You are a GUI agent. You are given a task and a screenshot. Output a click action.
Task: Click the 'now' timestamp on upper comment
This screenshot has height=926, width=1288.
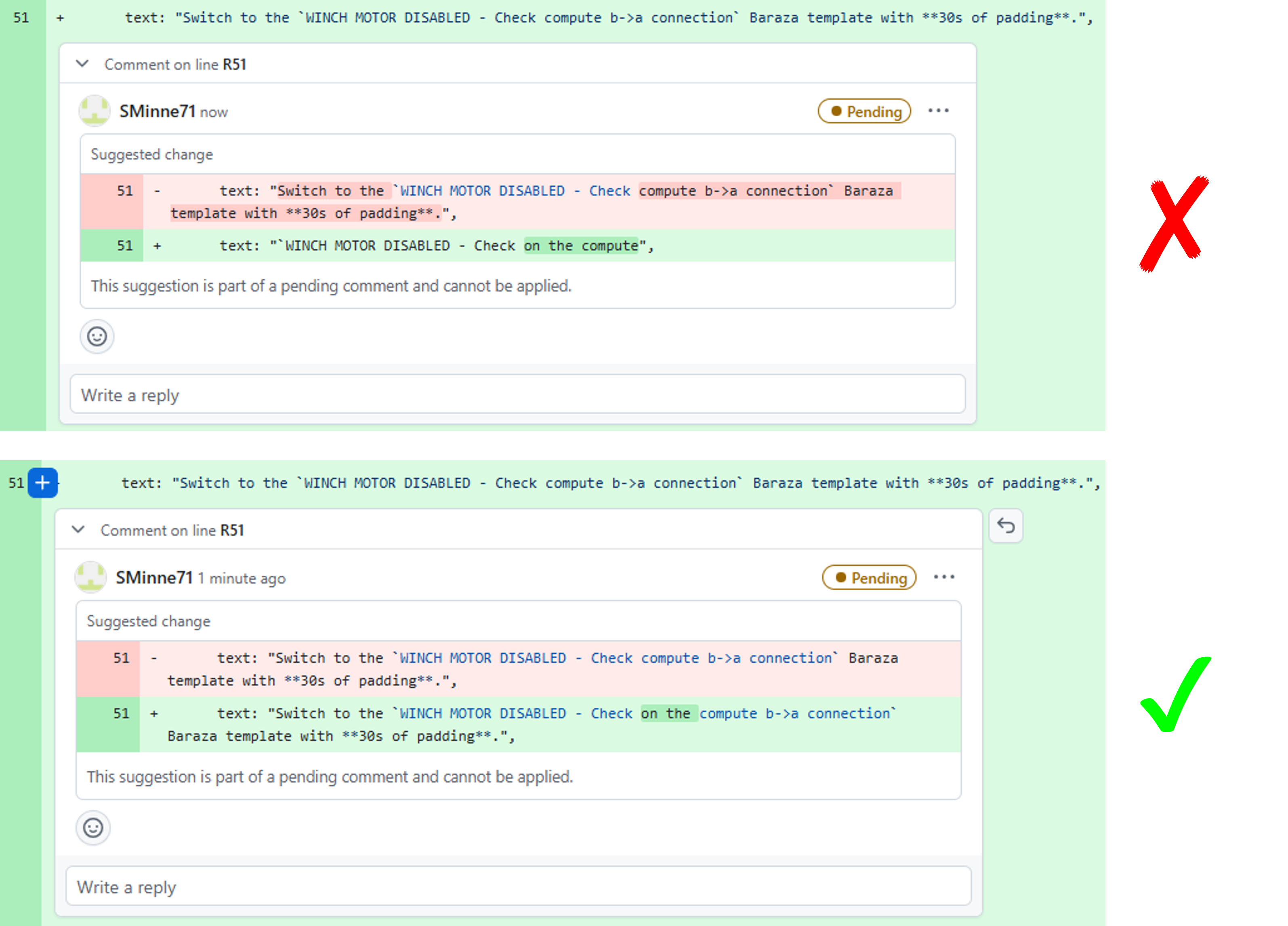[x=214, y=112]
